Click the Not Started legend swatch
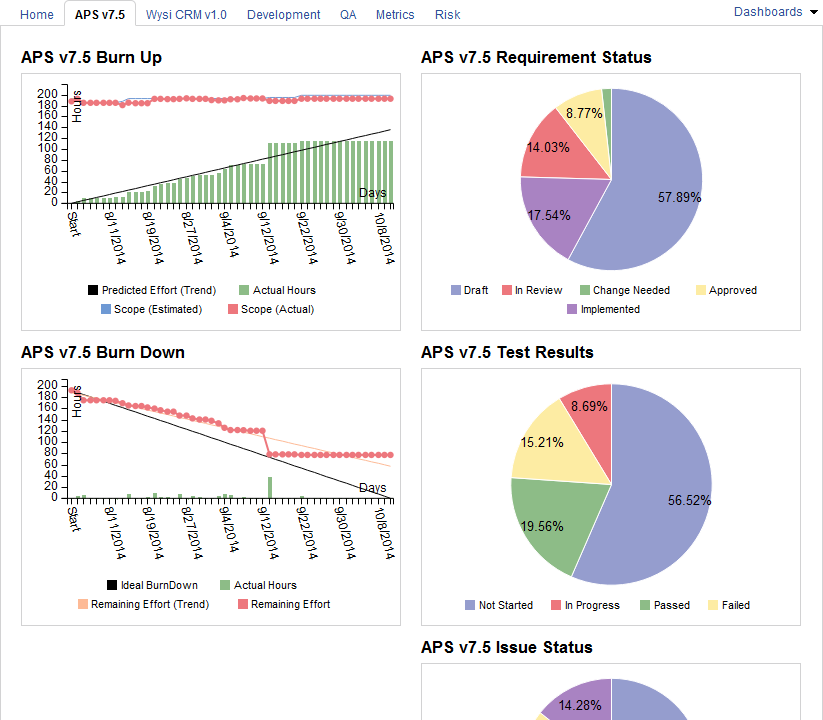This screenshot has height=720, width=823. pos(471,605)
